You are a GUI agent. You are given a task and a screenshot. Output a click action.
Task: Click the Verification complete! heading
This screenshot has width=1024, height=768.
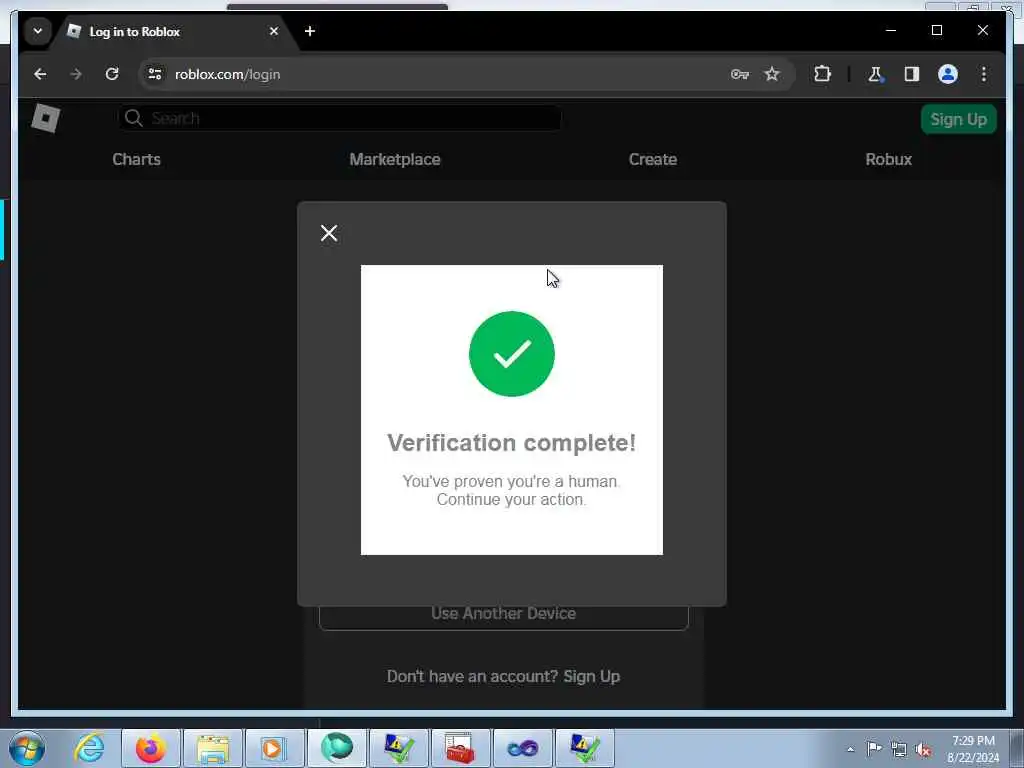[x=511, y=443]
